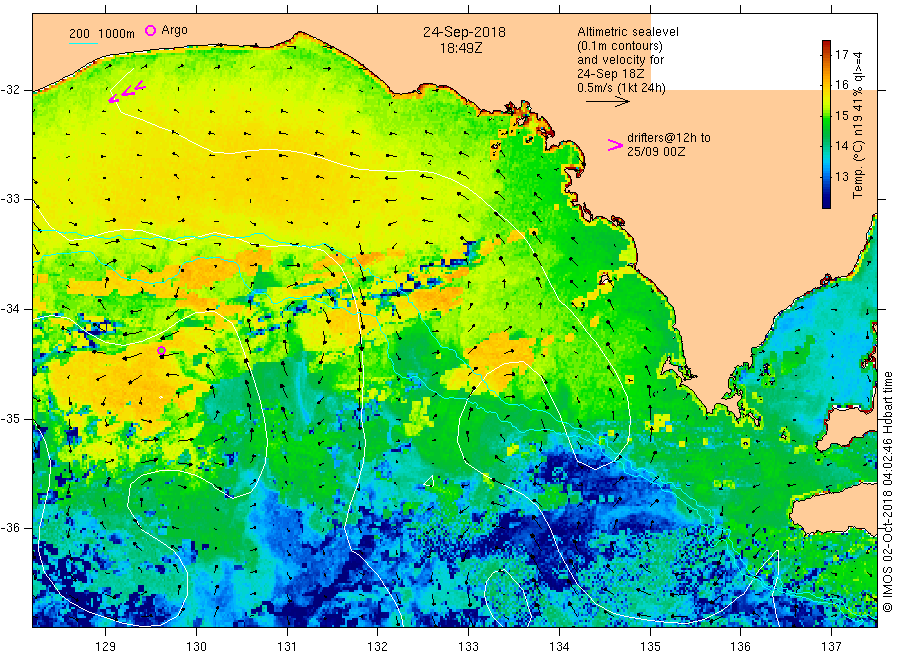Click the and velocity for caption line

pyautogui.click(x=620, y=60)
